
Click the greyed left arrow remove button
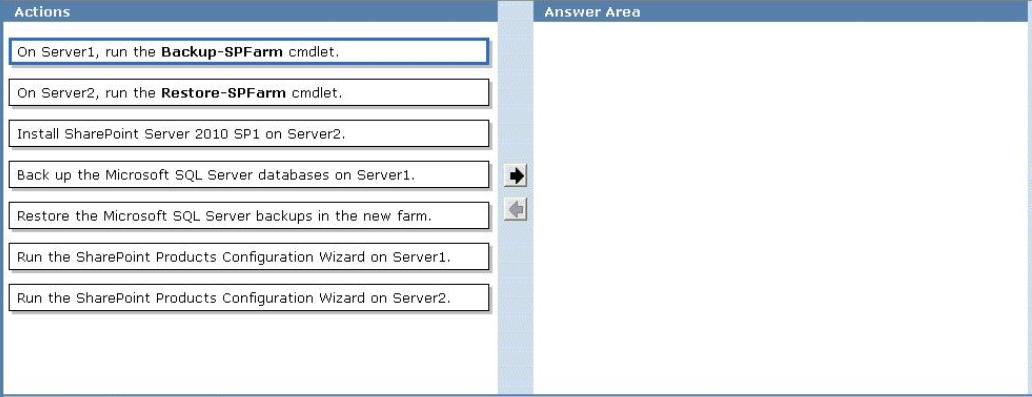516,210
